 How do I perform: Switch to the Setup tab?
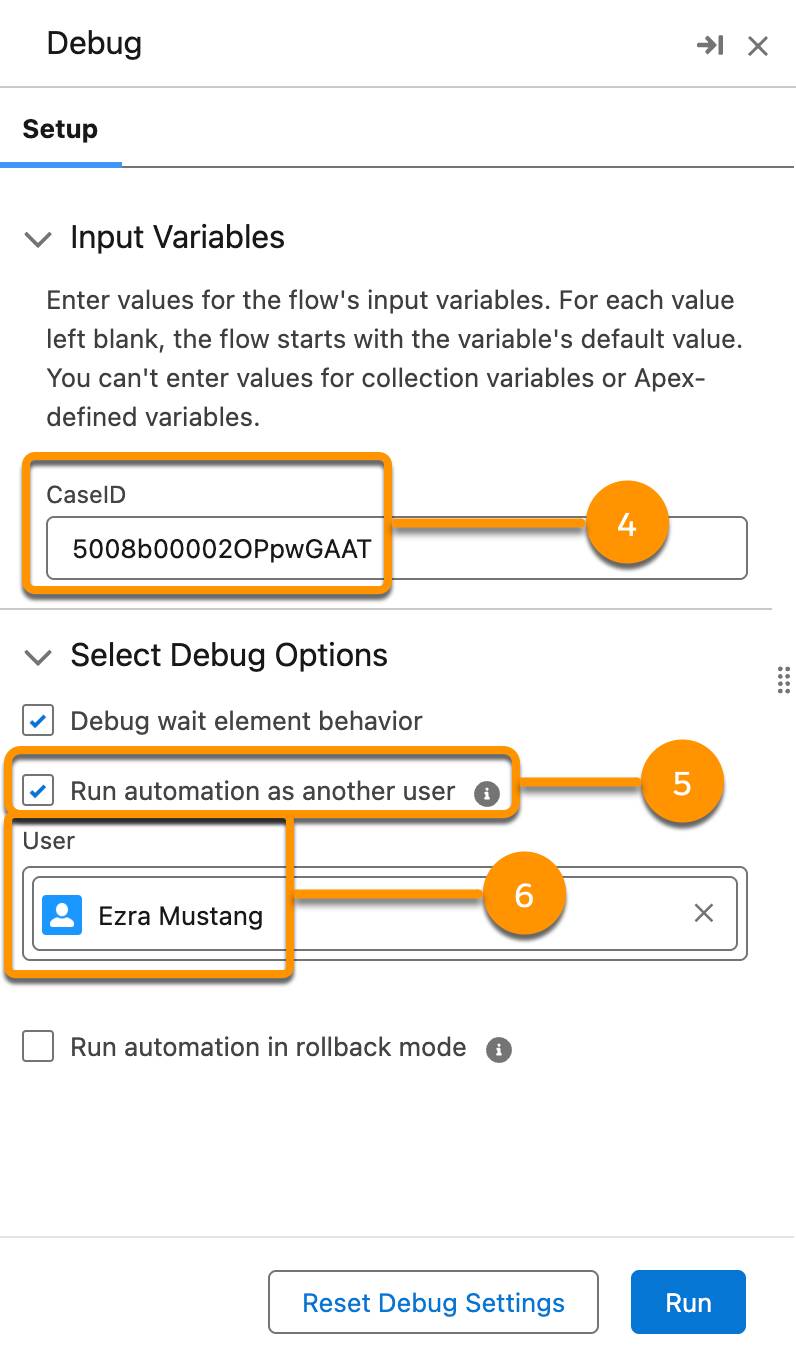(x=60, y=129)
